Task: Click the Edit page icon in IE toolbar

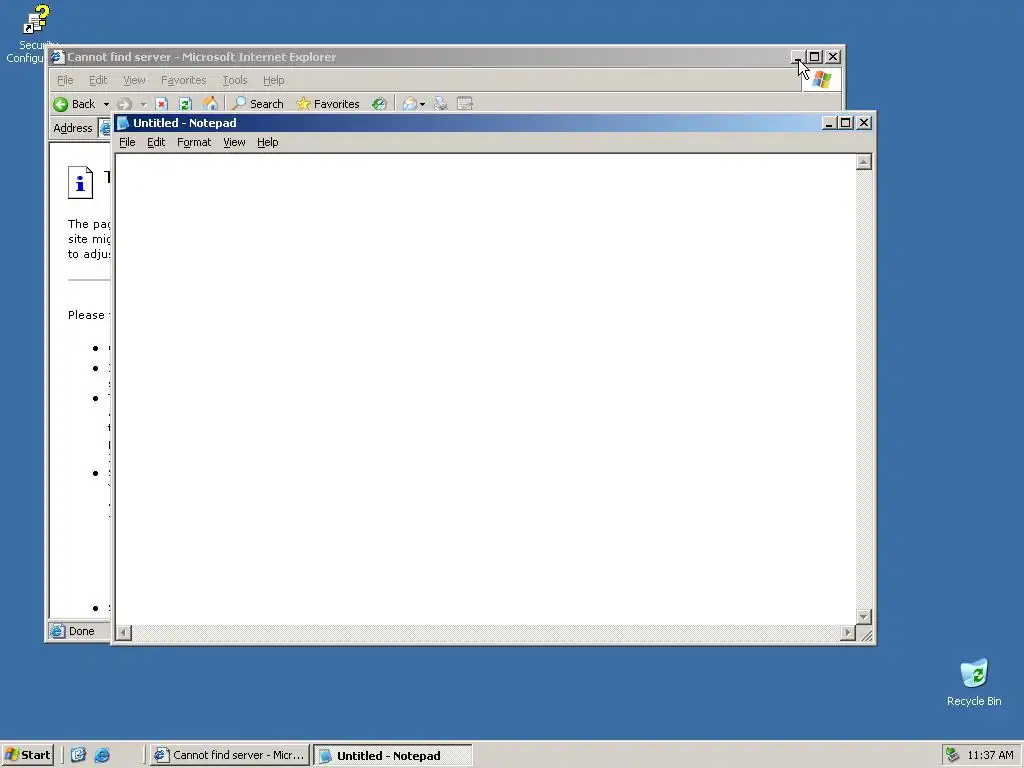Action: click(x=465, y=104)
